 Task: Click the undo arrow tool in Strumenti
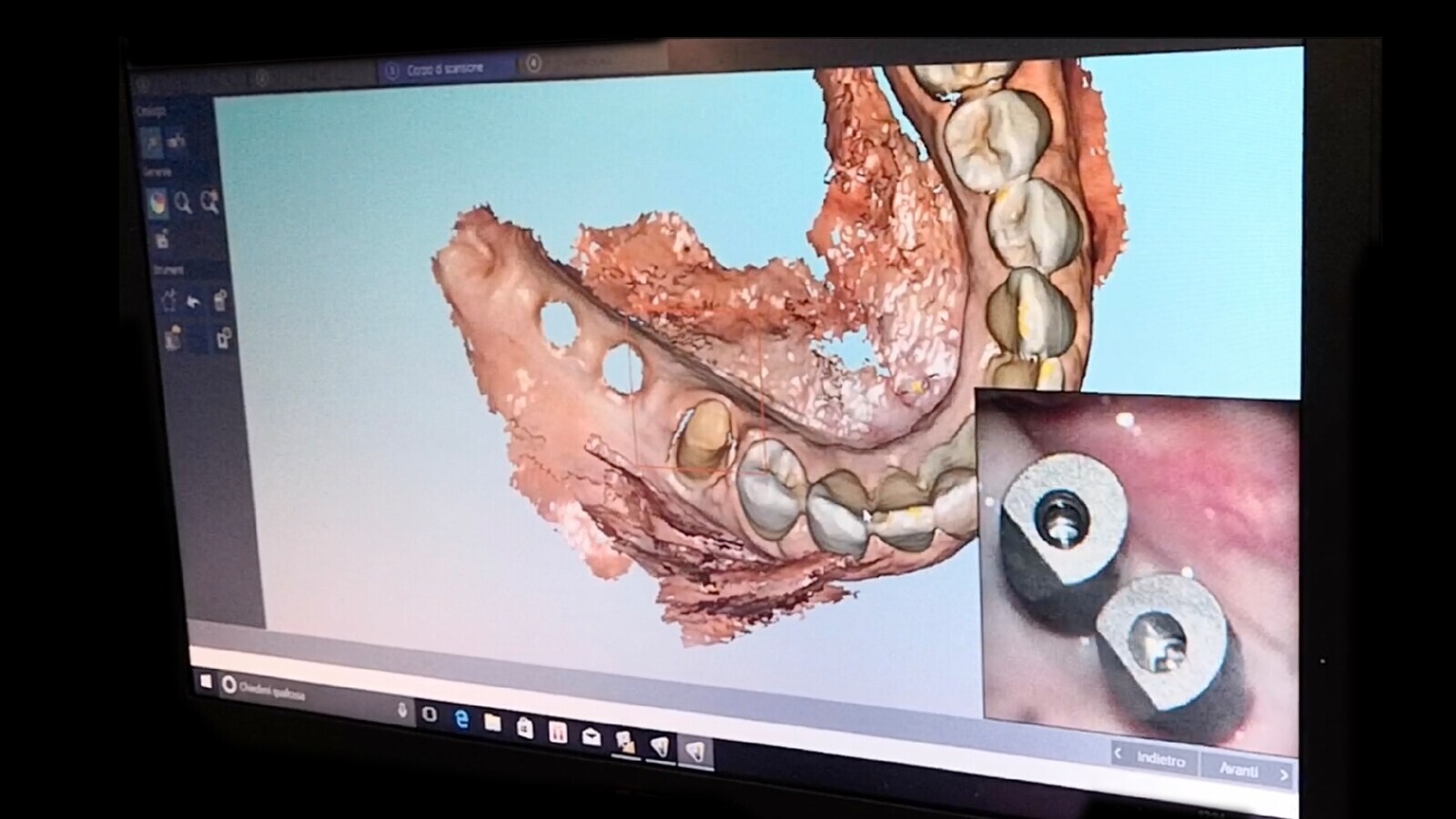[x=194, y=301]
